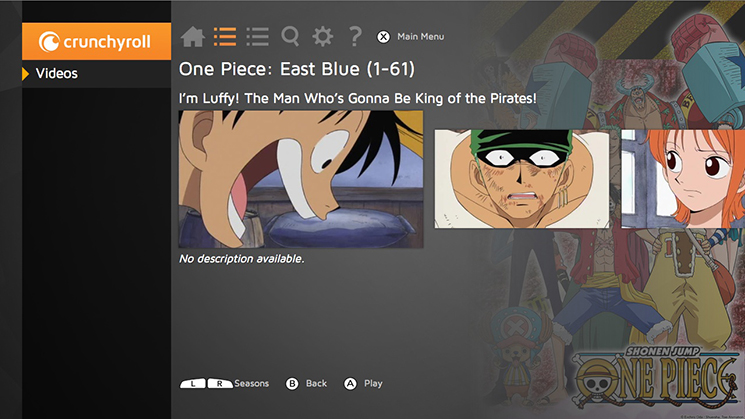
Task: Select the highlighted orange list icon
Action: pyautogui.click(x=225, y=37)
